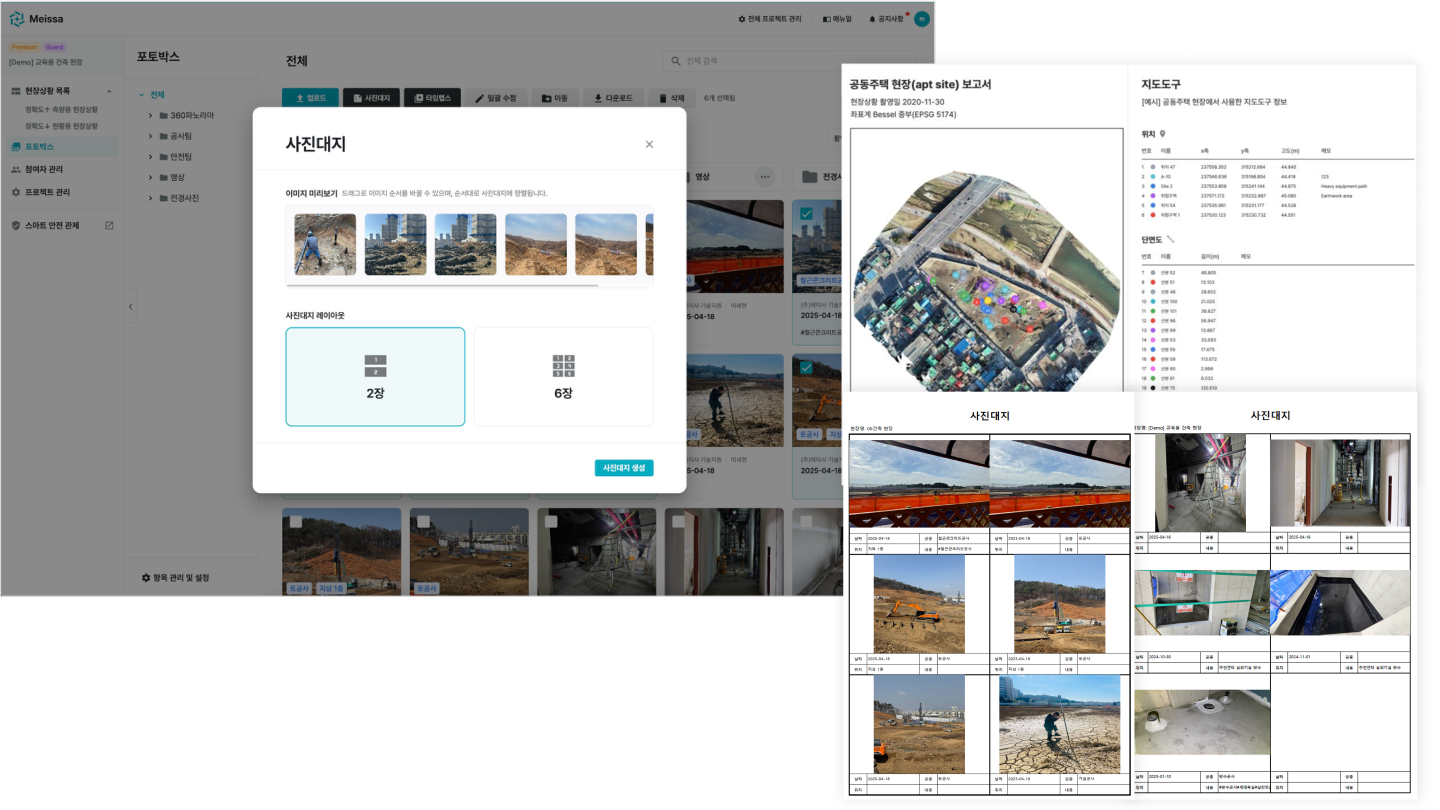Check the partially hidden last-row photo checkbox

[x=807, y=521]
